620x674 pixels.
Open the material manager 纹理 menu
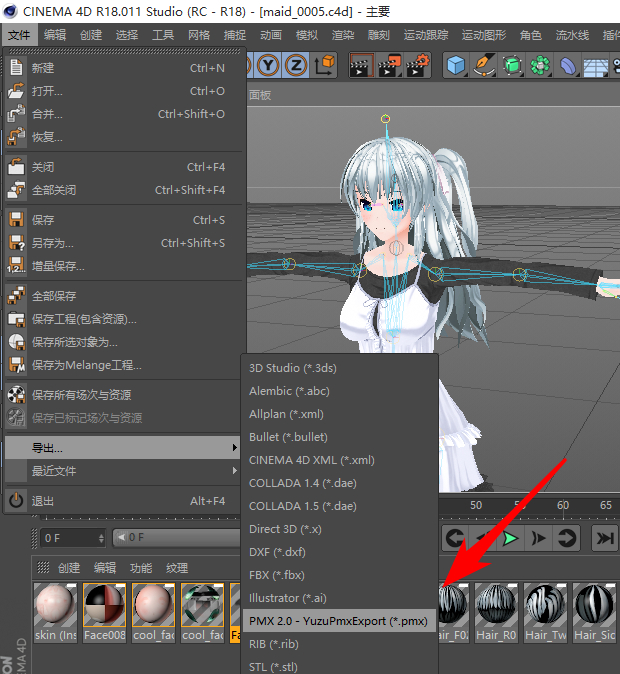tap(177, 568)
